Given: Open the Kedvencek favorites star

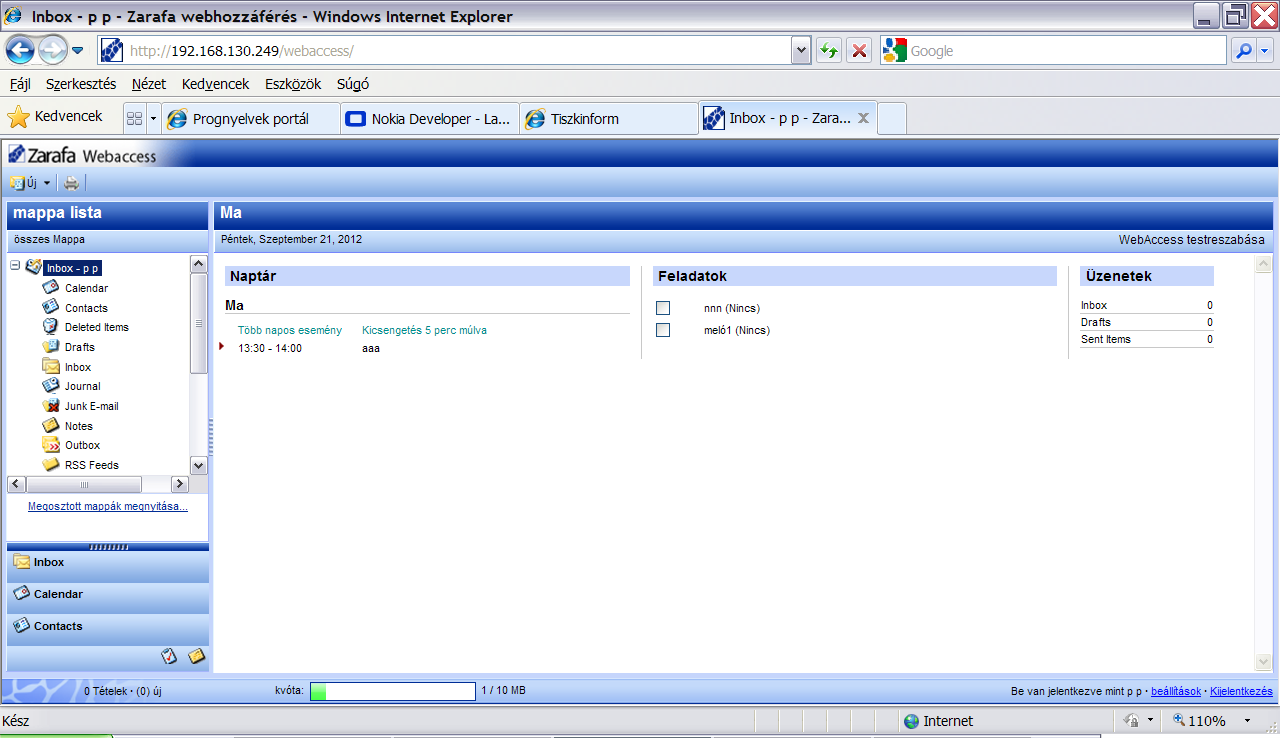Looking at the screenshot, I should tap(18, 117).
